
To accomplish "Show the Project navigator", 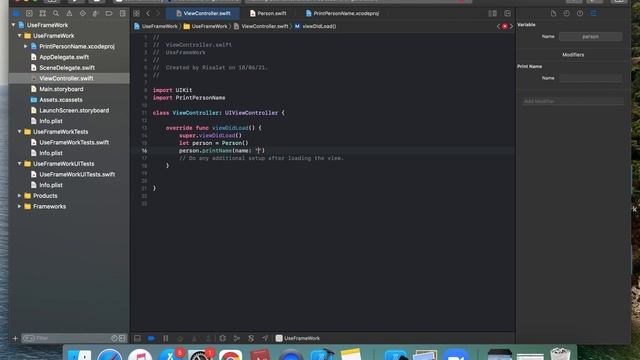I will click(16, 13).
